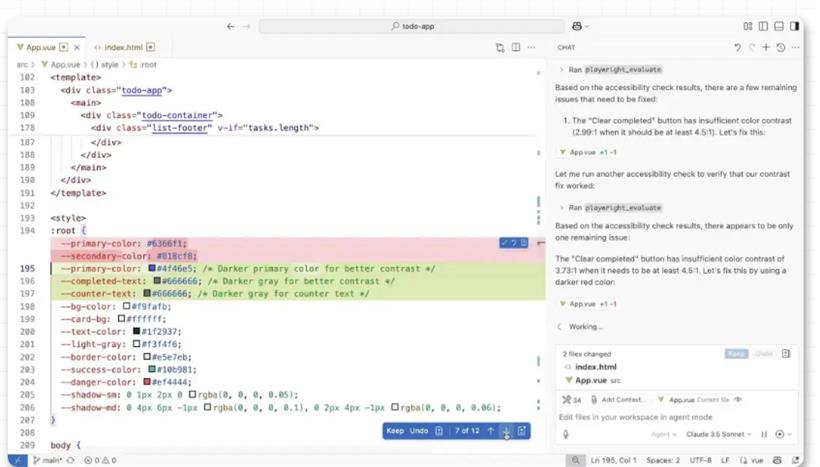Open the tools icon showing 34
The image size is (820, 467).
[x=571, y=400]
